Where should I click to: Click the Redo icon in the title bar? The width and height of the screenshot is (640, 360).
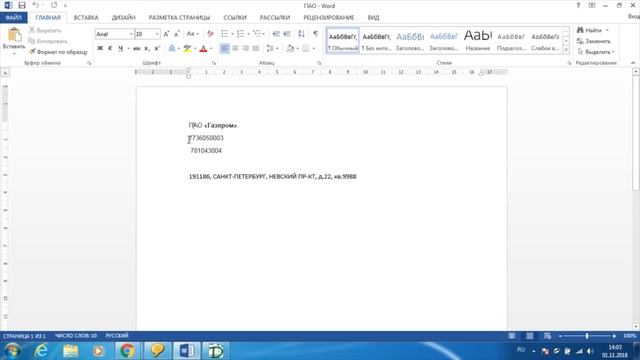(x=54, y=5)
